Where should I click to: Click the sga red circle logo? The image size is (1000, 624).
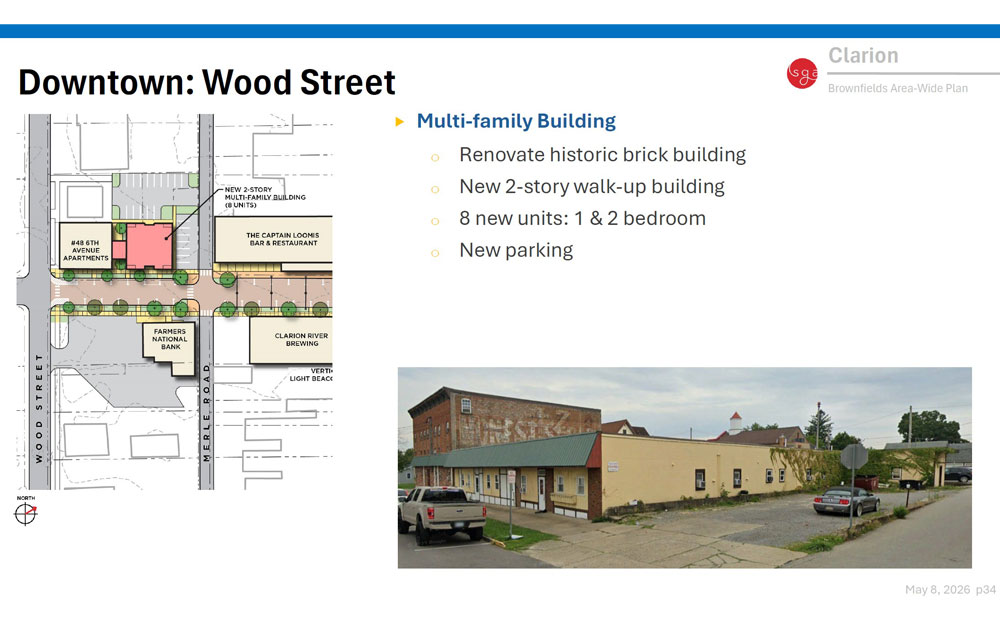click(x=802, y=73)
